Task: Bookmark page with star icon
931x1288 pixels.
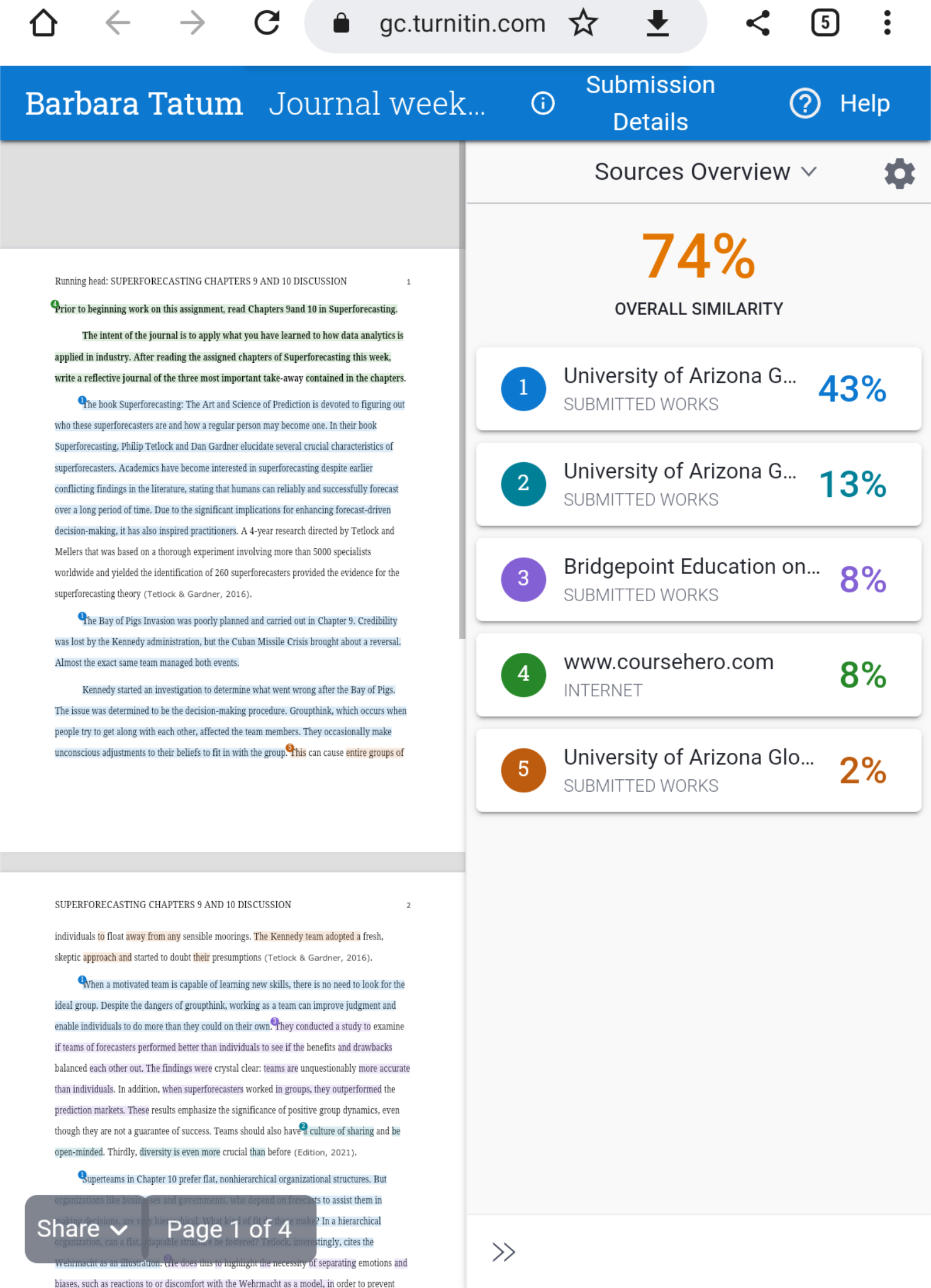Action: coord(583,23)
